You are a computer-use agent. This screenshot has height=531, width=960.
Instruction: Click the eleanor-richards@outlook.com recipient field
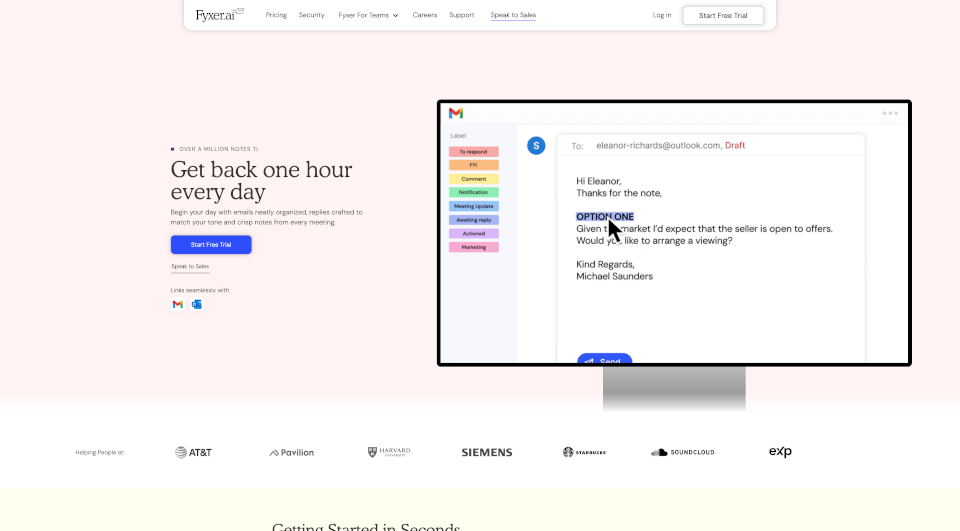(x=658, y=146)
